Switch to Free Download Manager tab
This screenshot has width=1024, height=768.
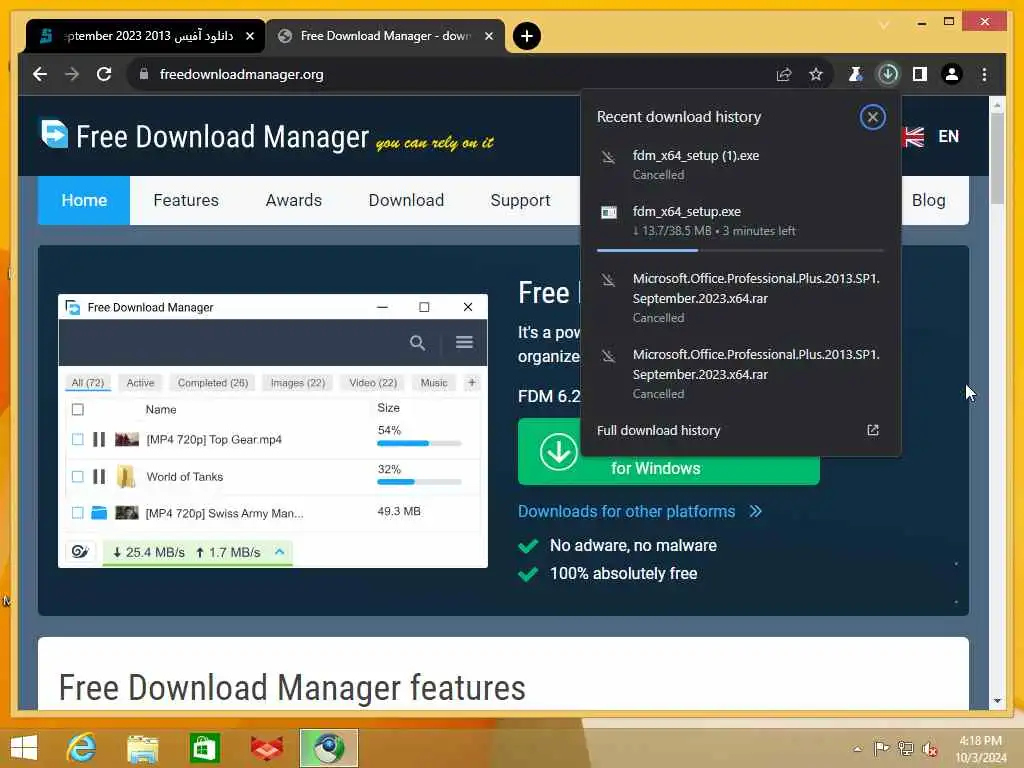coord(385,36)
